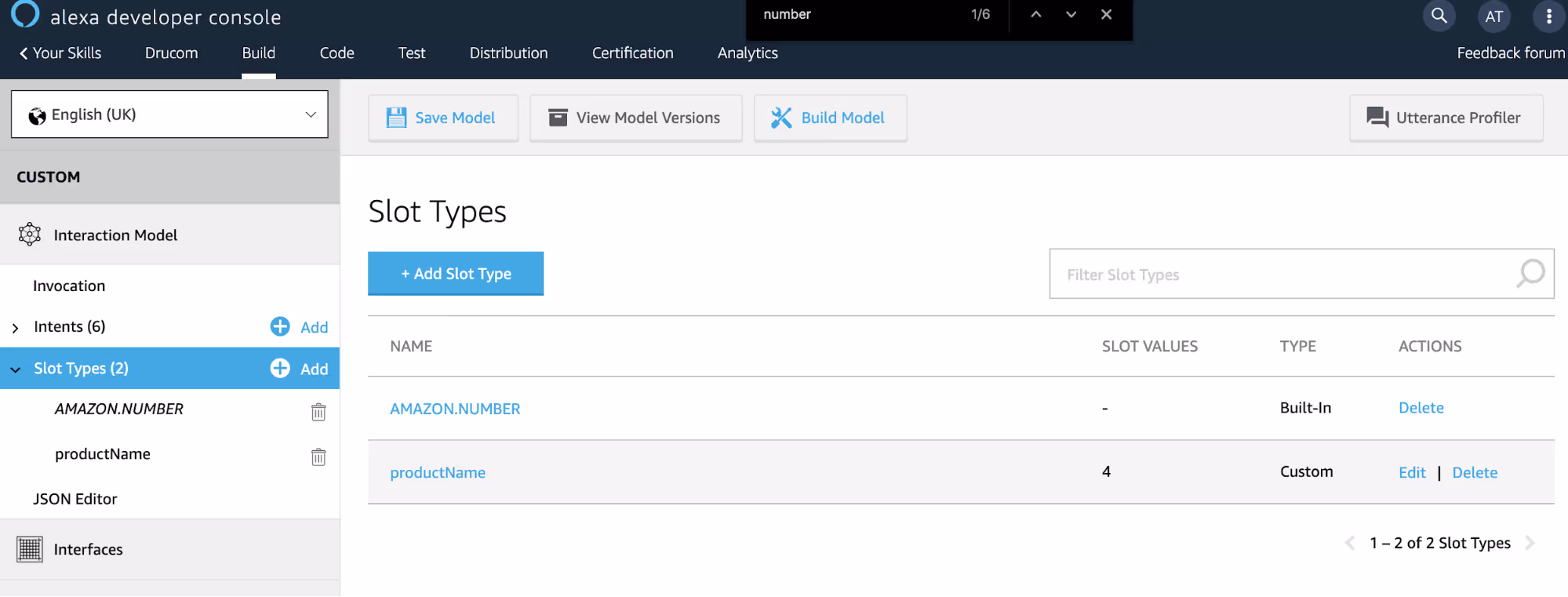Image resolution: width=1568 pixels, height=597 pixels.
Task: Add a new intent via plus icon
Action: point(280,326)
